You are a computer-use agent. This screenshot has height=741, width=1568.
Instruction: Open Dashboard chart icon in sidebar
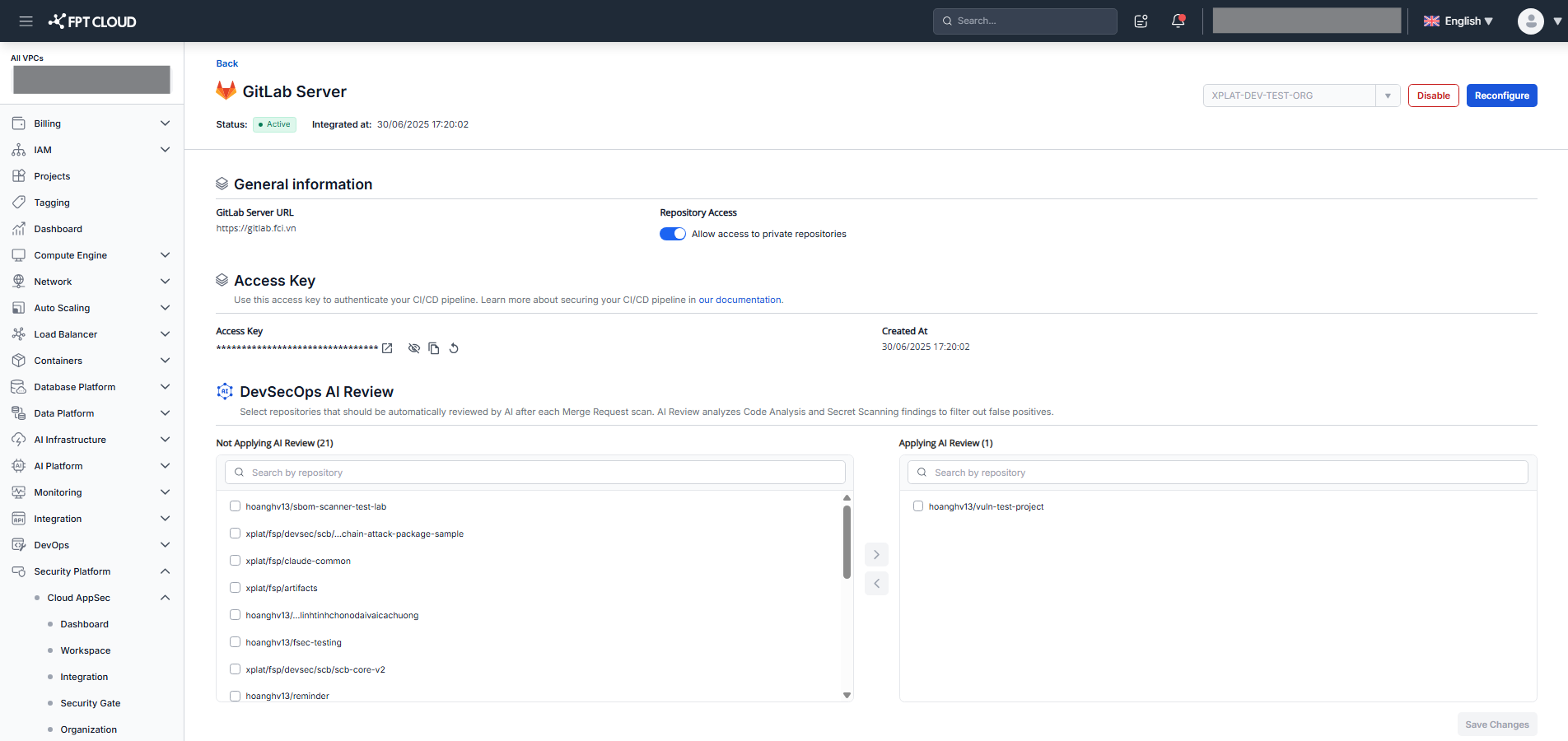(x=19, y=229)
